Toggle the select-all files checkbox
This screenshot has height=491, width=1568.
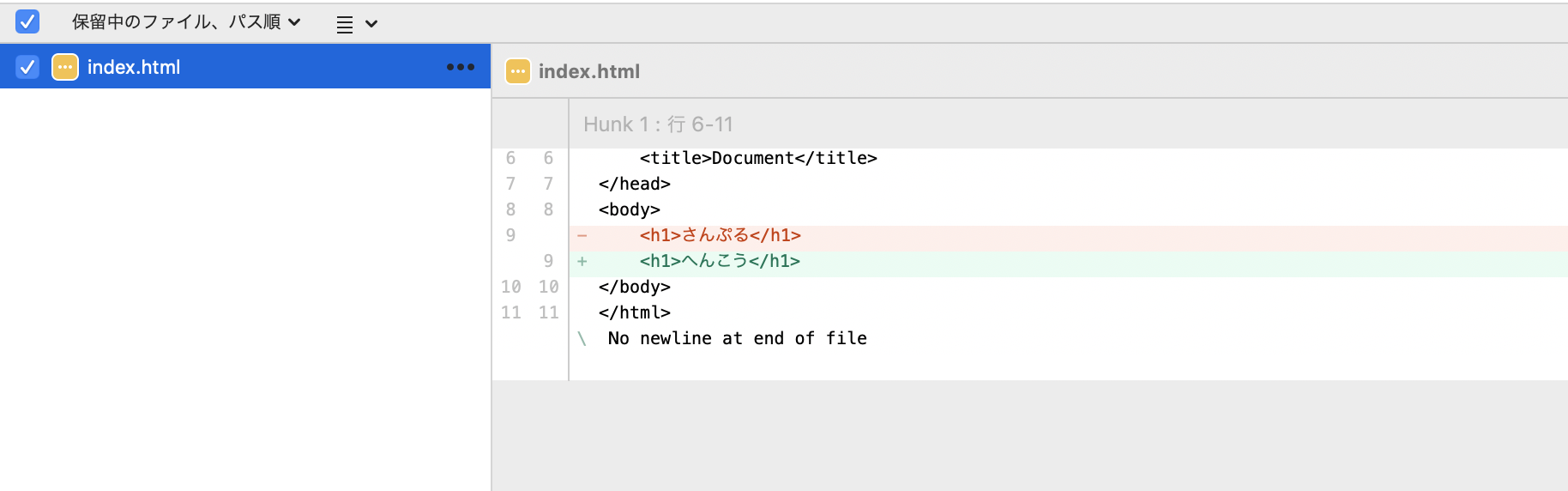27,21
